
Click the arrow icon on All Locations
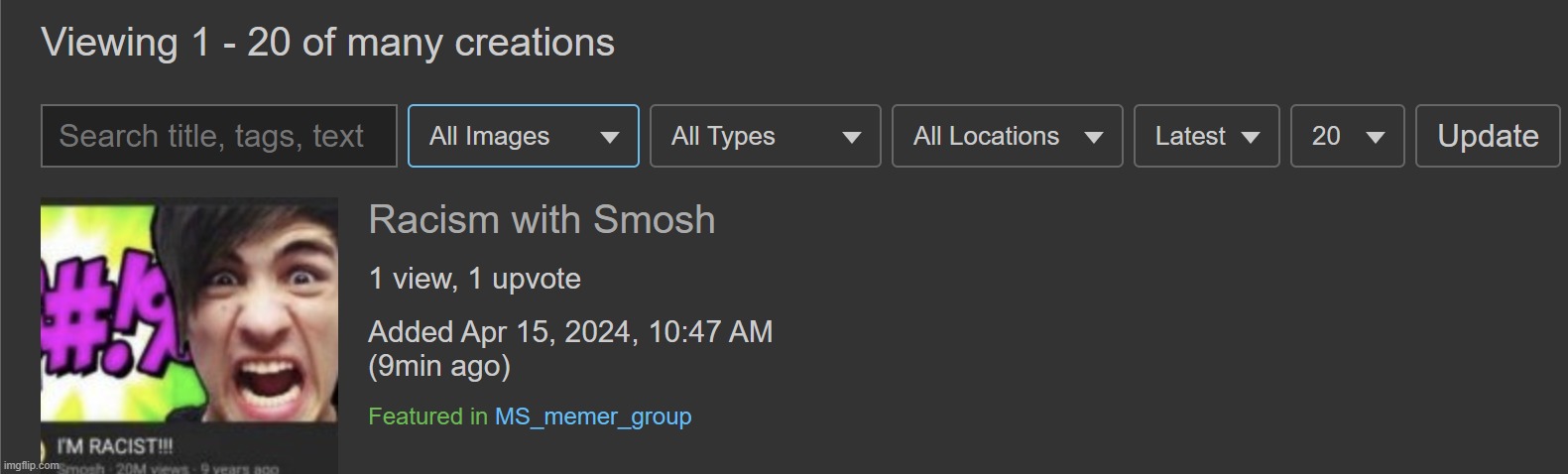[1094, 138]
